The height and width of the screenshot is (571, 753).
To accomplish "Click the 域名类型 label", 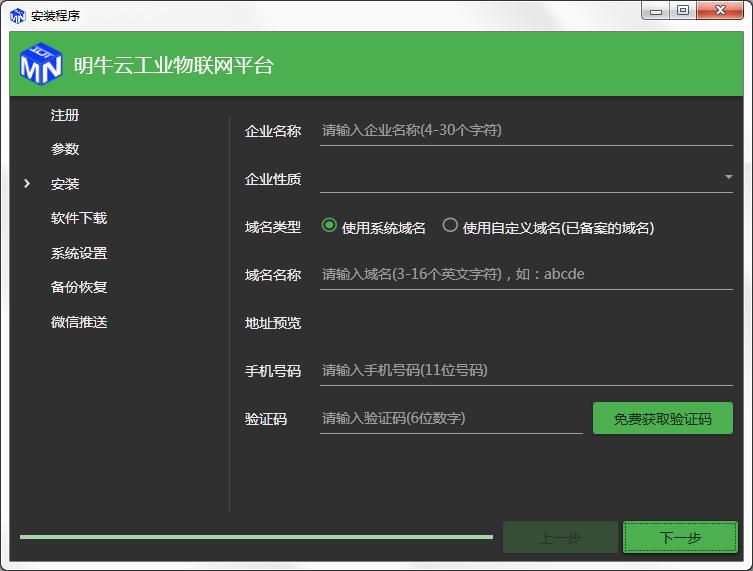I will [273, 227].
